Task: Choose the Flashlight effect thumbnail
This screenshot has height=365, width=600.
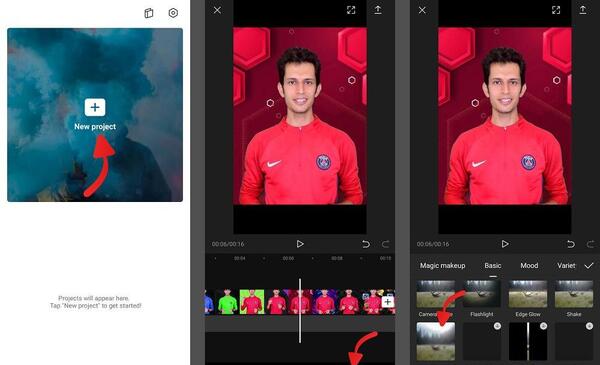Action: [x=482, y=294]
